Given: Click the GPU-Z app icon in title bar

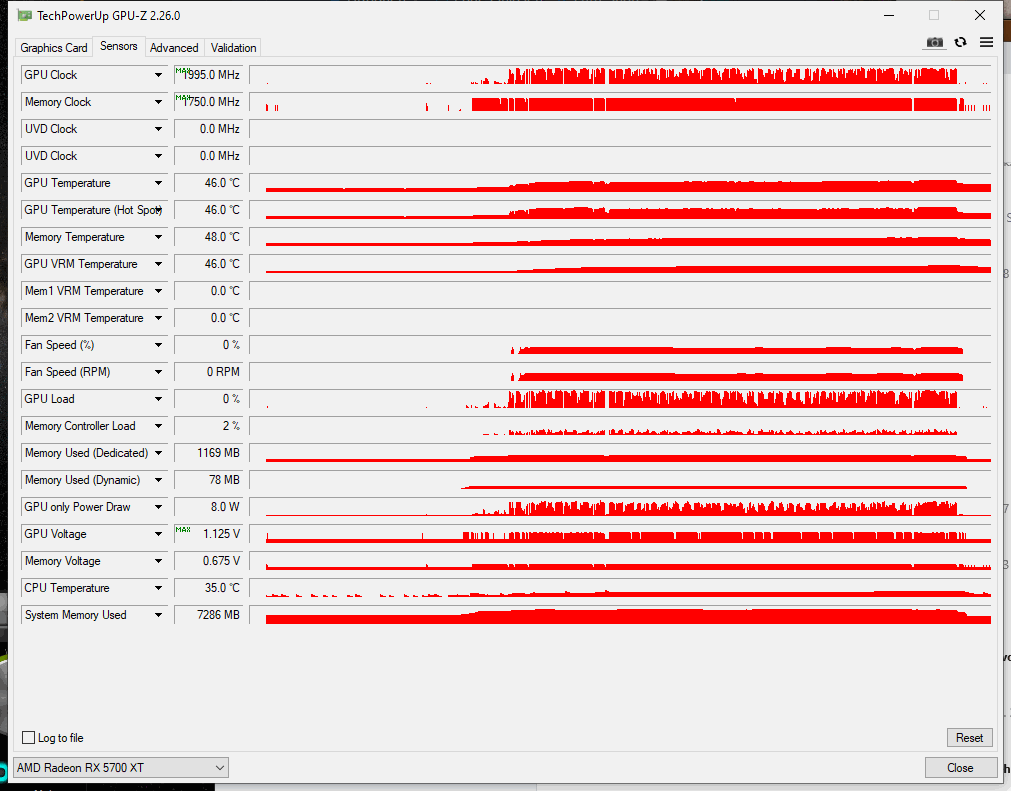Looking at the screenshot, I should (x=25, y=15).
